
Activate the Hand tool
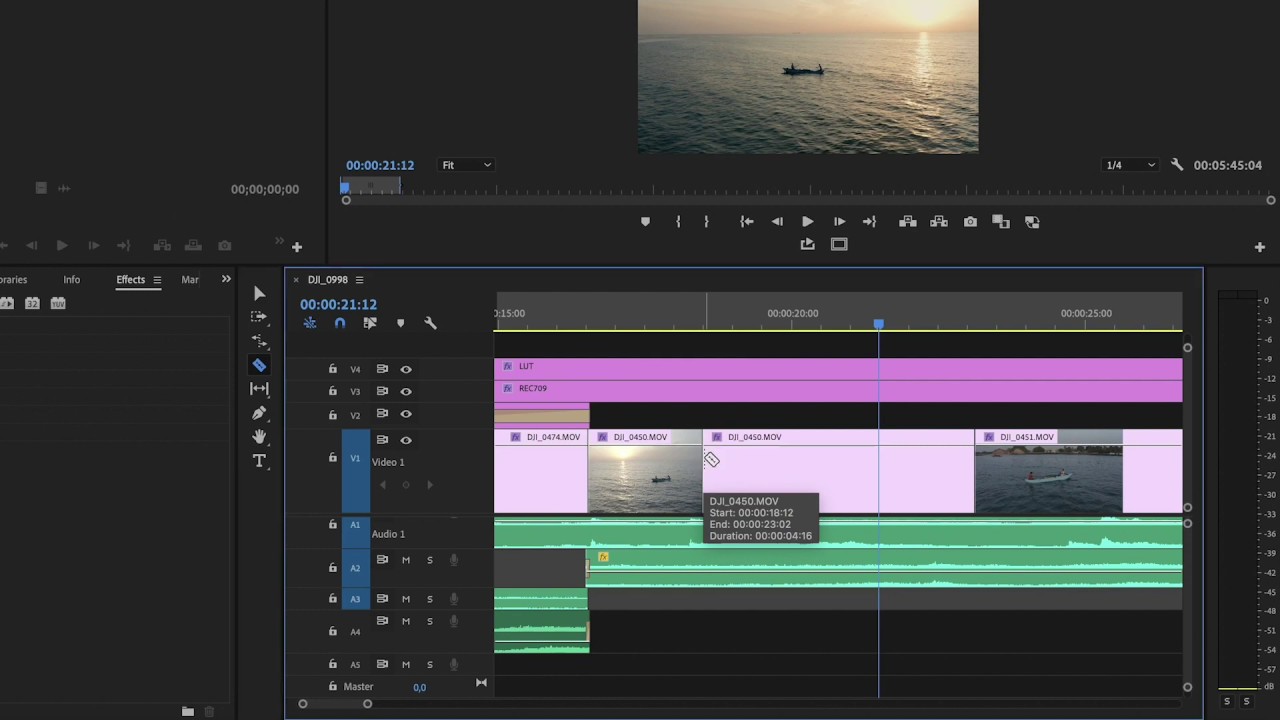coord(259,437)
